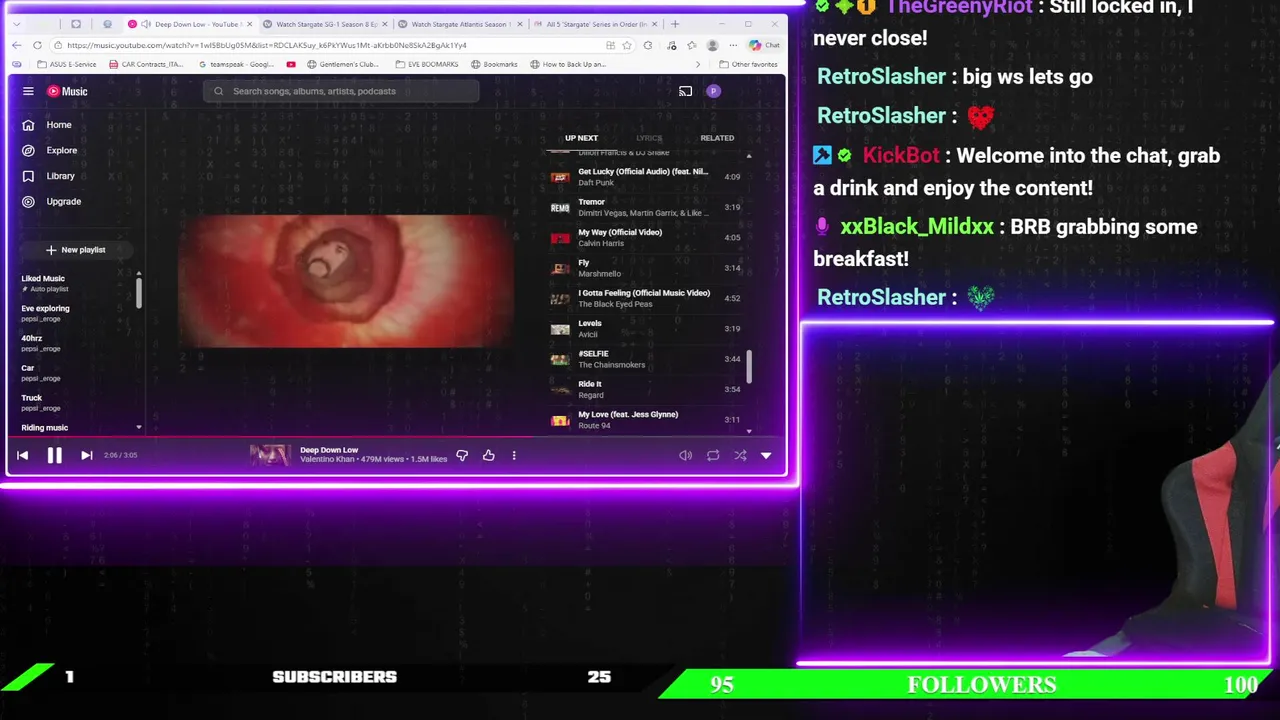Open the purple profile avatar menu
Image resolution: width=1280 pixels, height=720 pixels.
[713, 91]
